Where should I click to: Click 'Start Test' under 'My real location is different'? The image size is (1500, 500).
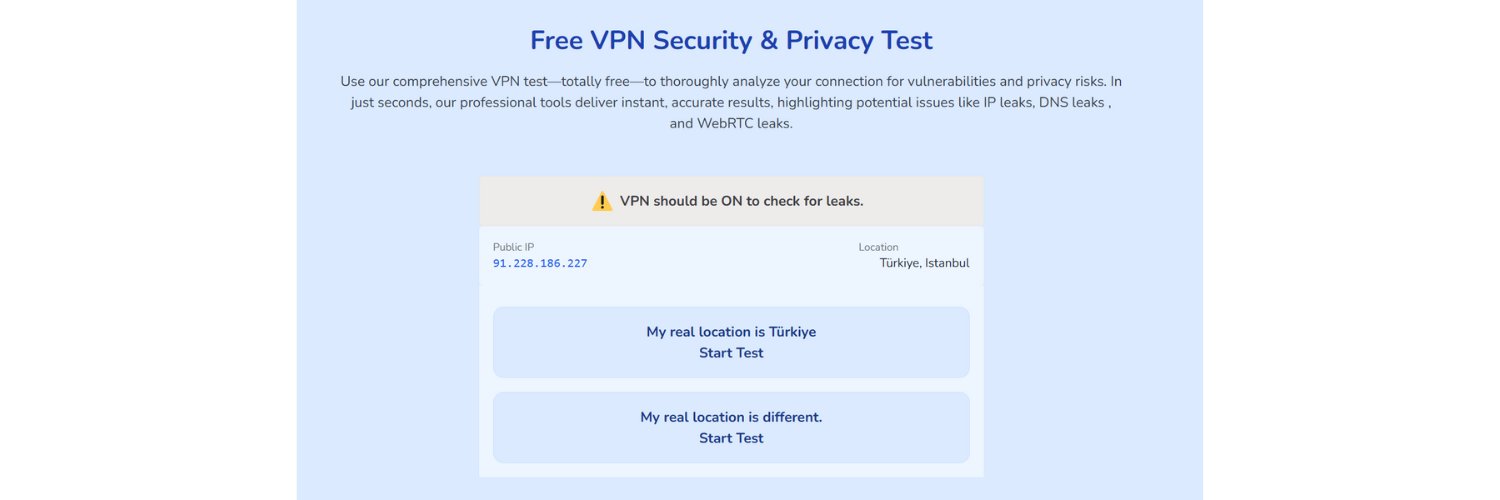pyautogui.click(x=731, y=438)
